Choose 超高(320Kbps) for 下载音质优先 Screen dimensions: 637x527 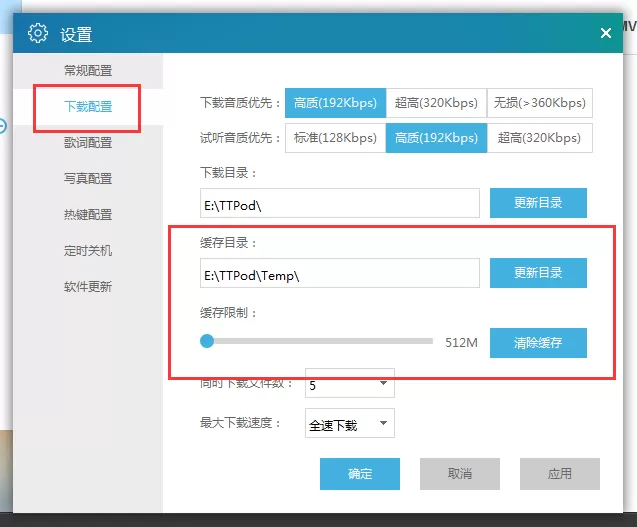(436, 103)
